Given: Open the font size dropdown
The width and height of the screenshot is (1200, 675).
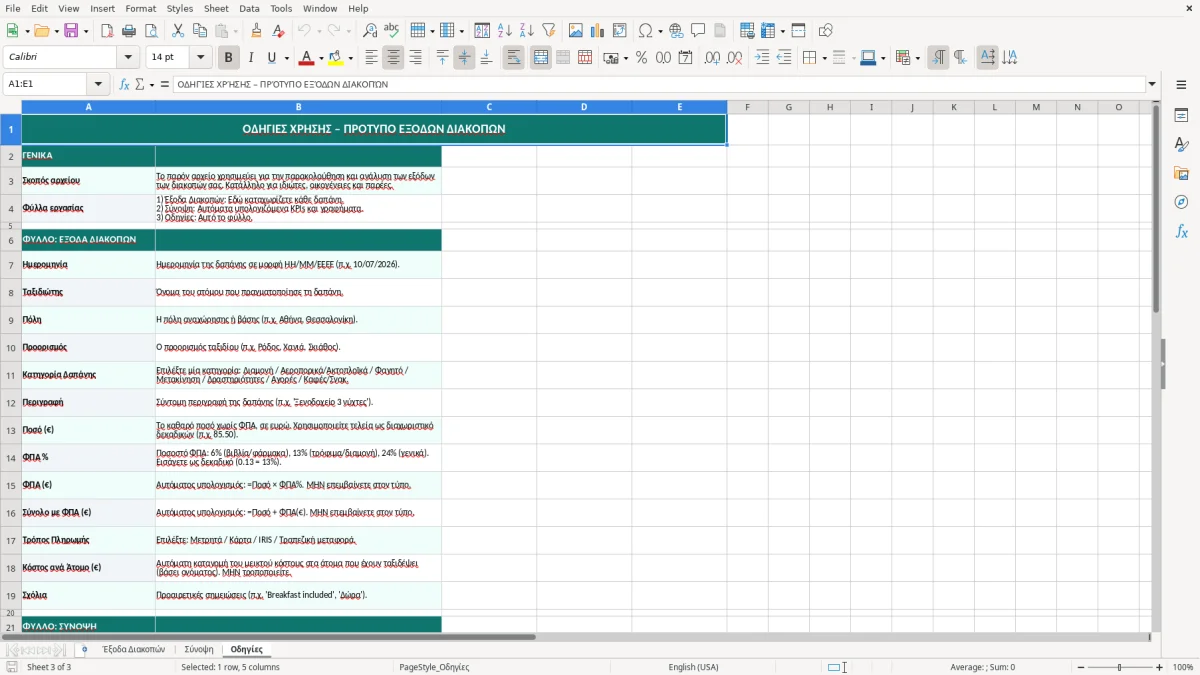Looking at the screenshot, I should [x=201, y=58].
